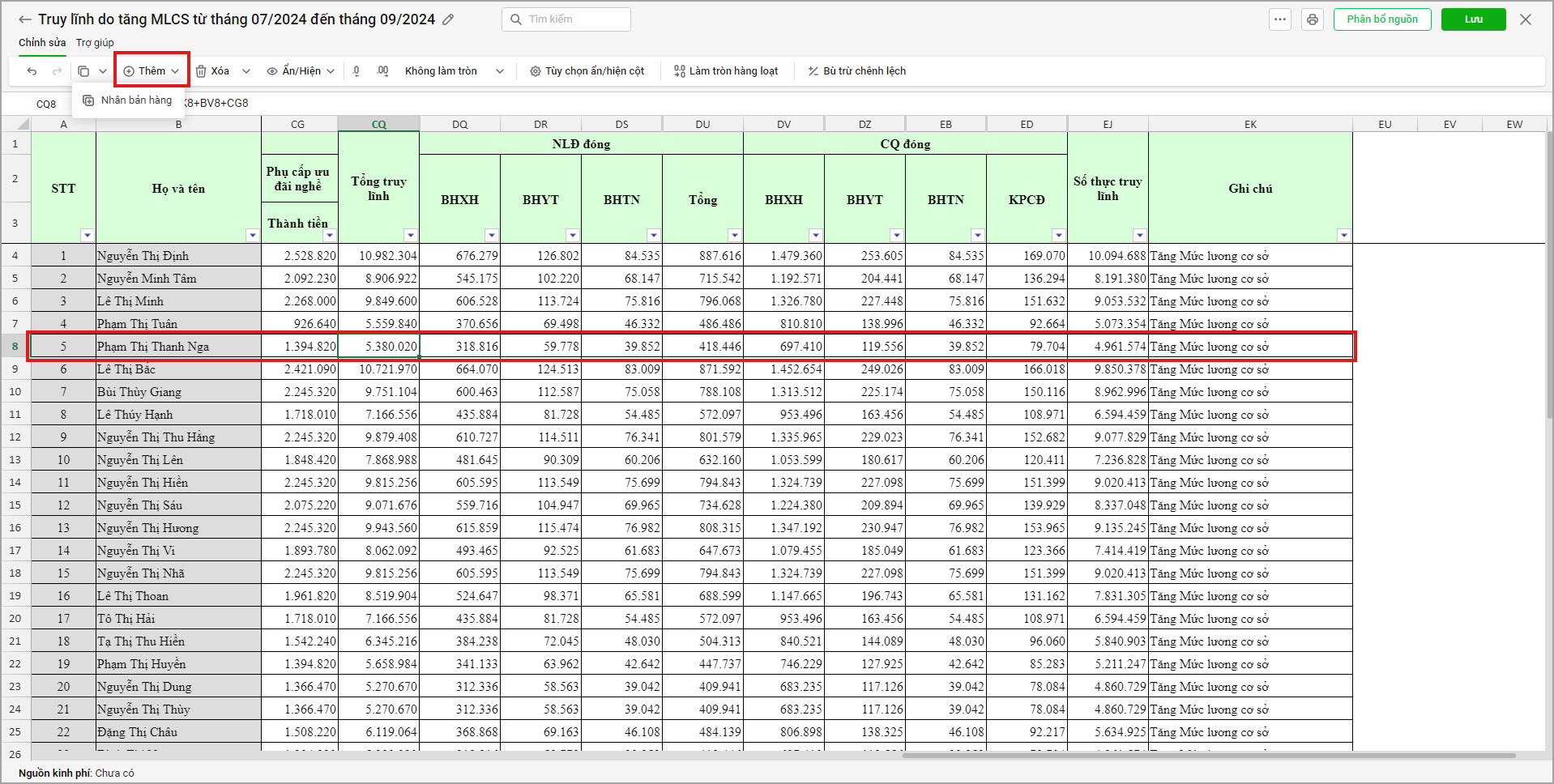Viewport: 1554px width, 784px height.
Task: Open the filter arrow on Họ và tên column
Action: click(x=252, y=235)
